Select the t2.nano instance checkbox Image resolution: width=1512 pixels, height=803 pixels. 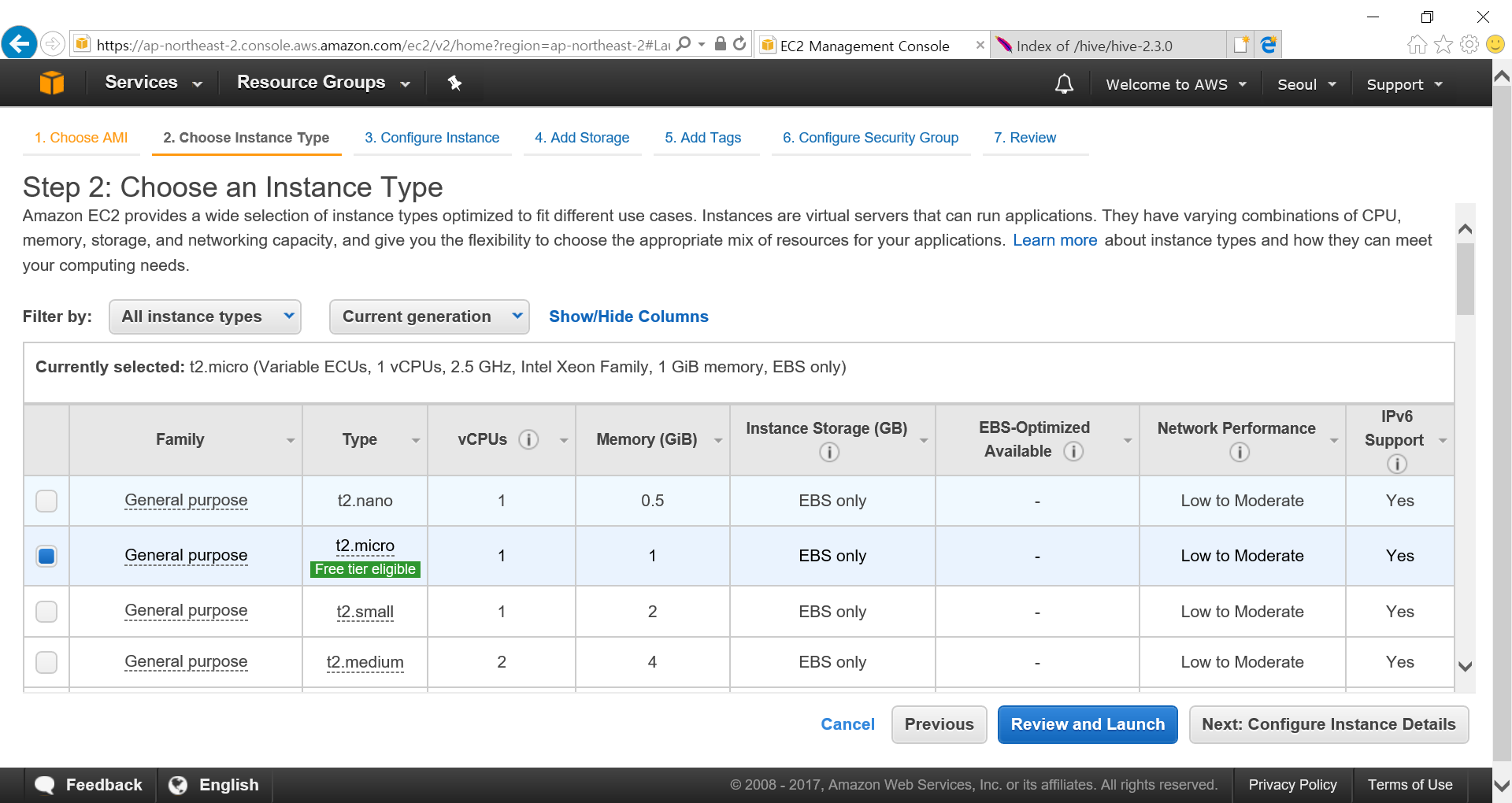click(x=46, y=501)
